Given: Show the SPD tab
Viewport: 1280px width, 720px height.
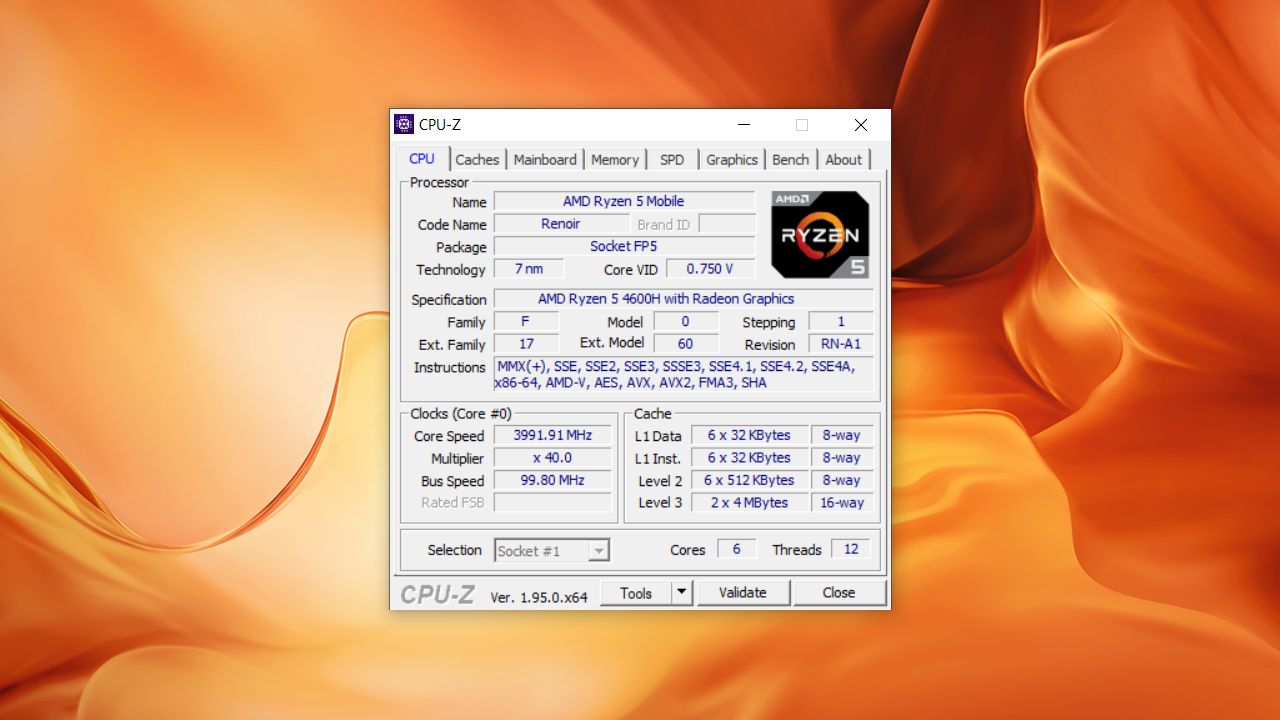Looking at the screenshot, I should [672, 160].
